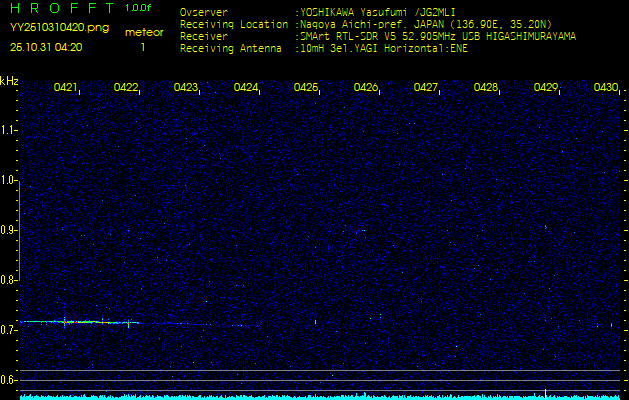This screenshot has width=629, height=400.
Task: Click the green meteor label
Action: tap(143, 32)
